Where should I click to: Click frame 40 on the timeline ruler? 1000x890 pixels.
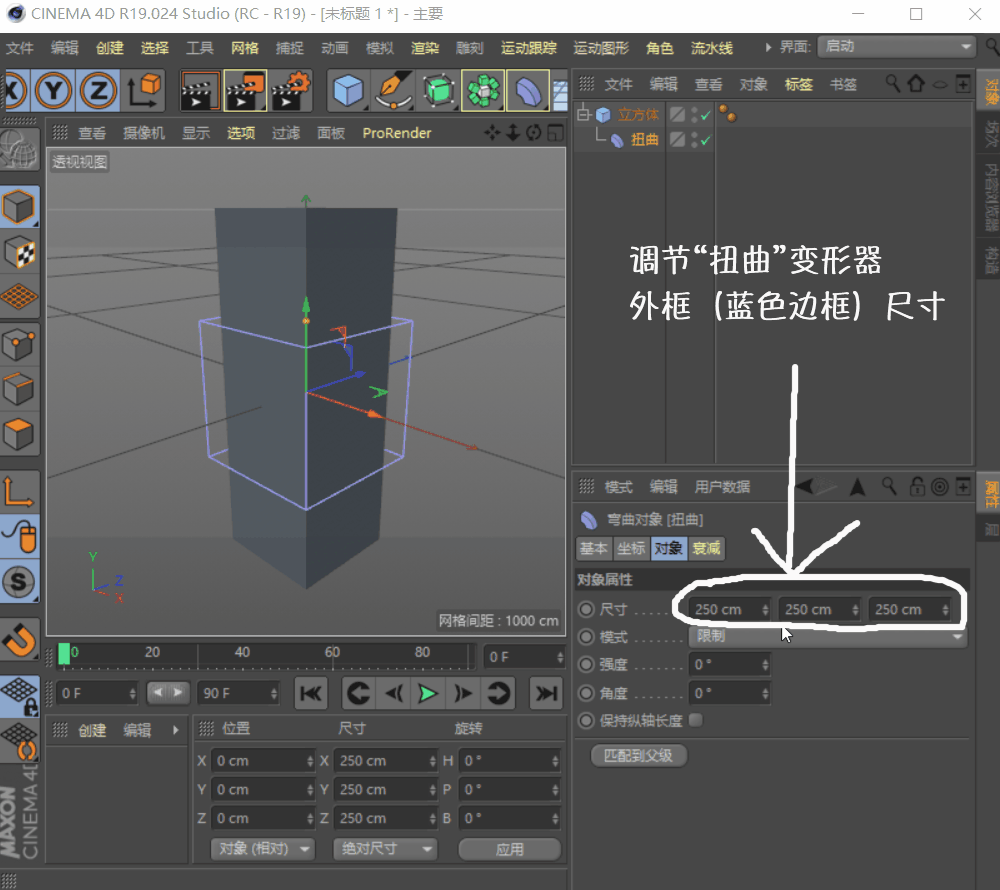click(x=242, y=653)
